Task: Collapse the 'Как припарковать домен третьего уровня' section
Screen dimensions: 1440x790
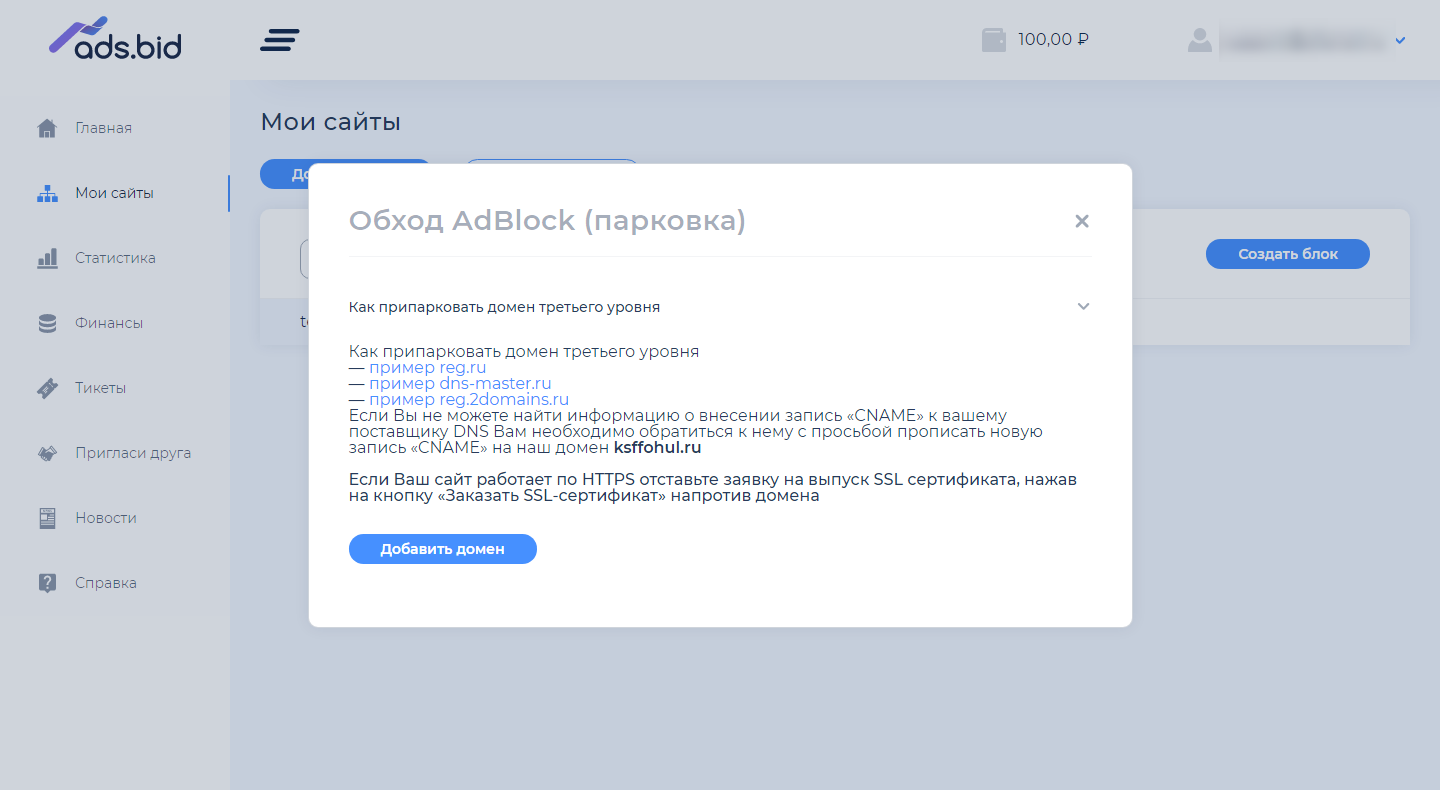Action: 1082,307
